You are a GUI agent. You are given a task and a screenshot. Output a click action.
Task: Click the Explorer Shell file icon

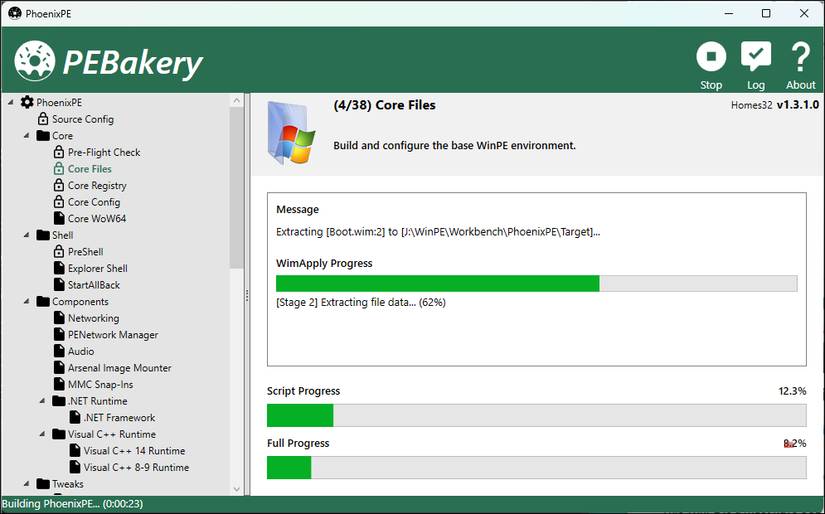59,268
